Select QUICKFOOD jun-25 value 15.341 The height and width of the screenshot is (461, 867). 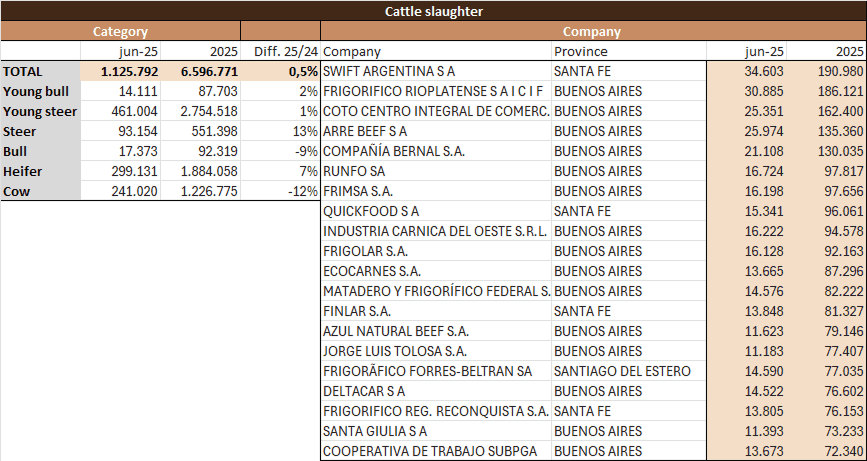pos(746,211)
